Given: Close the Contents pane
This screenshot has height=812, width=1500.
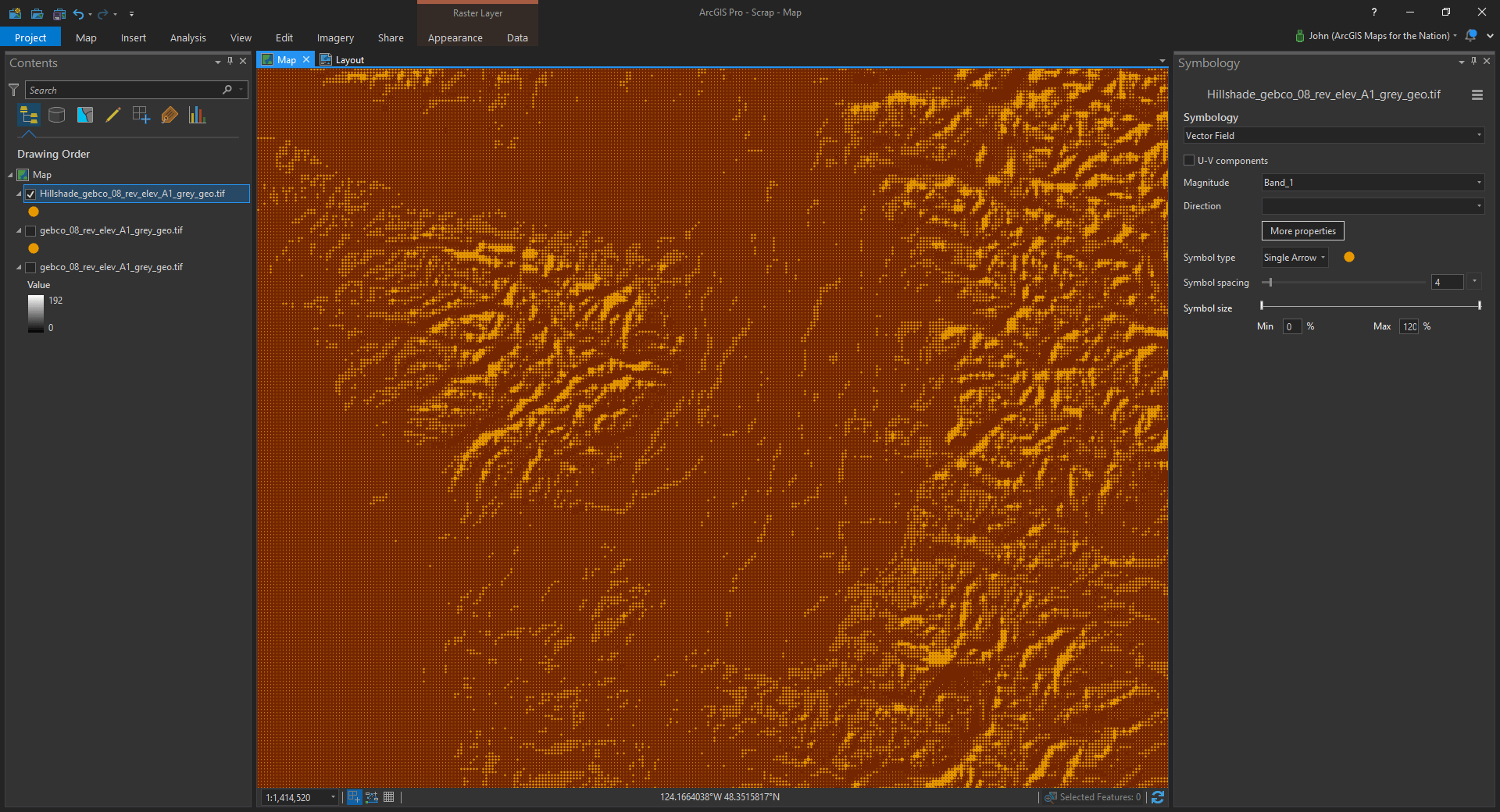Looking at the screenshot, I should [243, 61].
